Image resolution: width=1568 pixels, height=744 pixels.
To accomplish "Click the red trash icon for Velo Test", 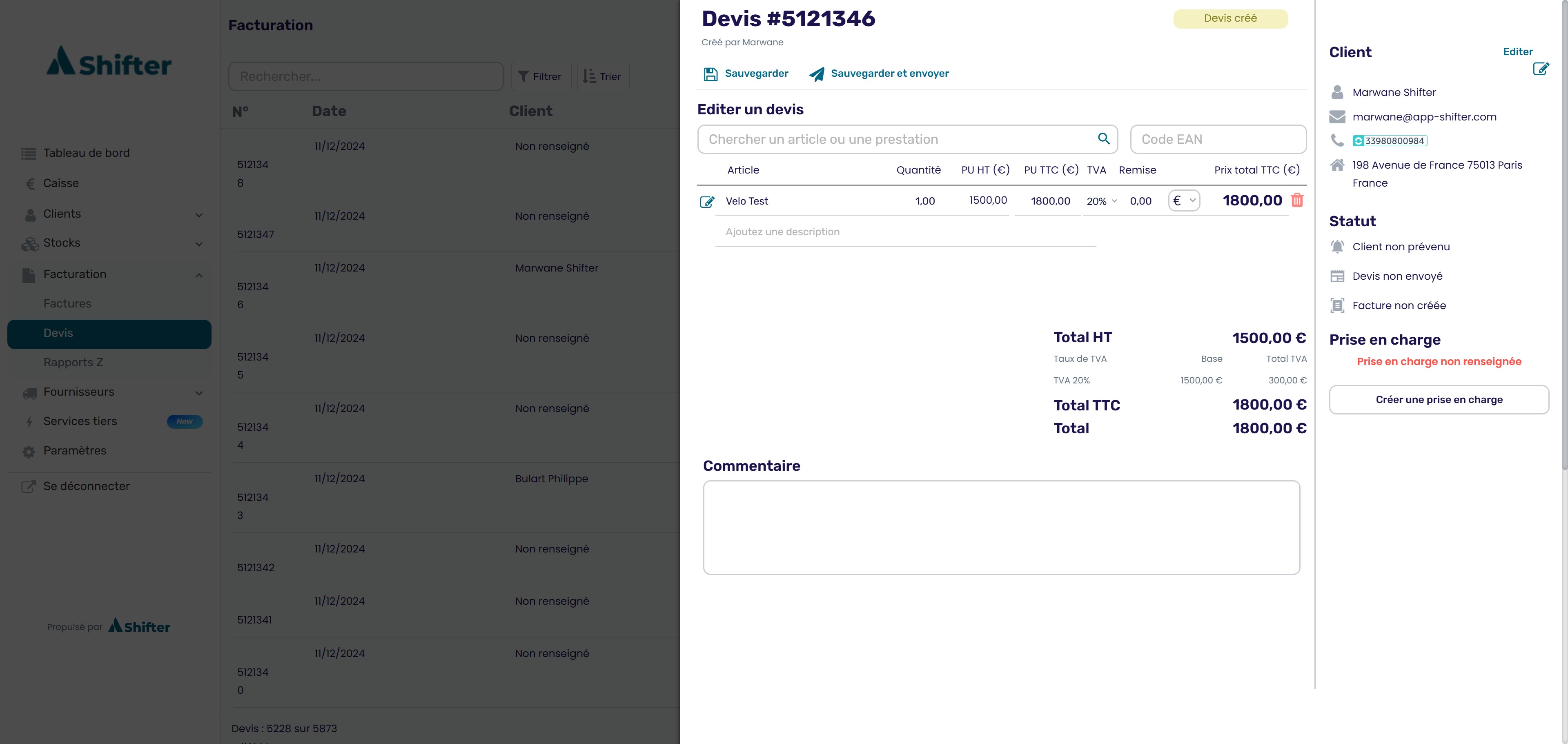I will [x=1297, y=200].
